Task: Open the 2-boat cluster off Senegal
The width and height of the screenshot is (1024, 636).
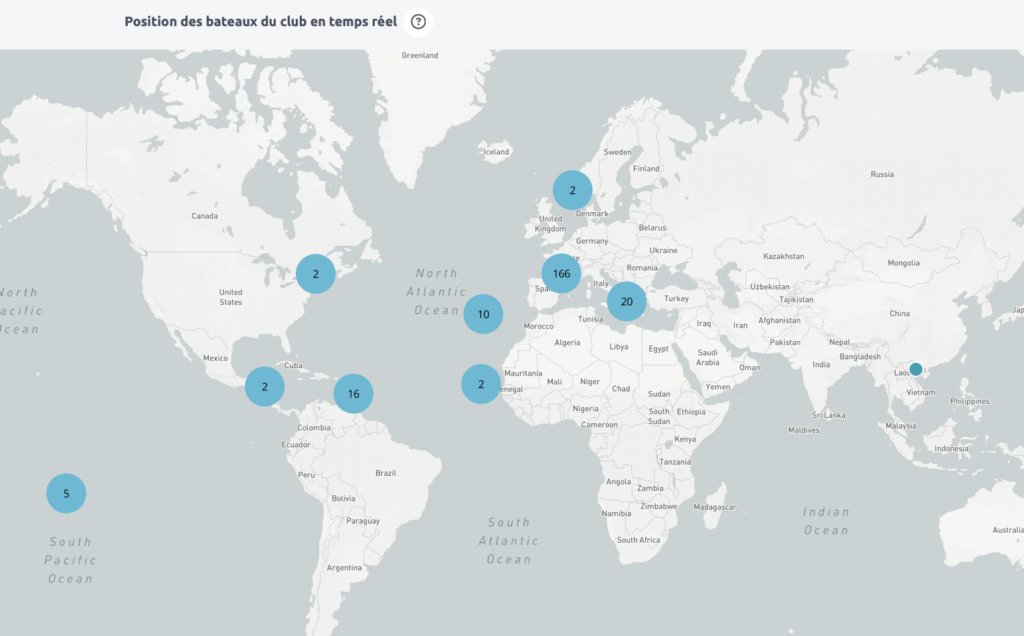Action: click(481, 384)
